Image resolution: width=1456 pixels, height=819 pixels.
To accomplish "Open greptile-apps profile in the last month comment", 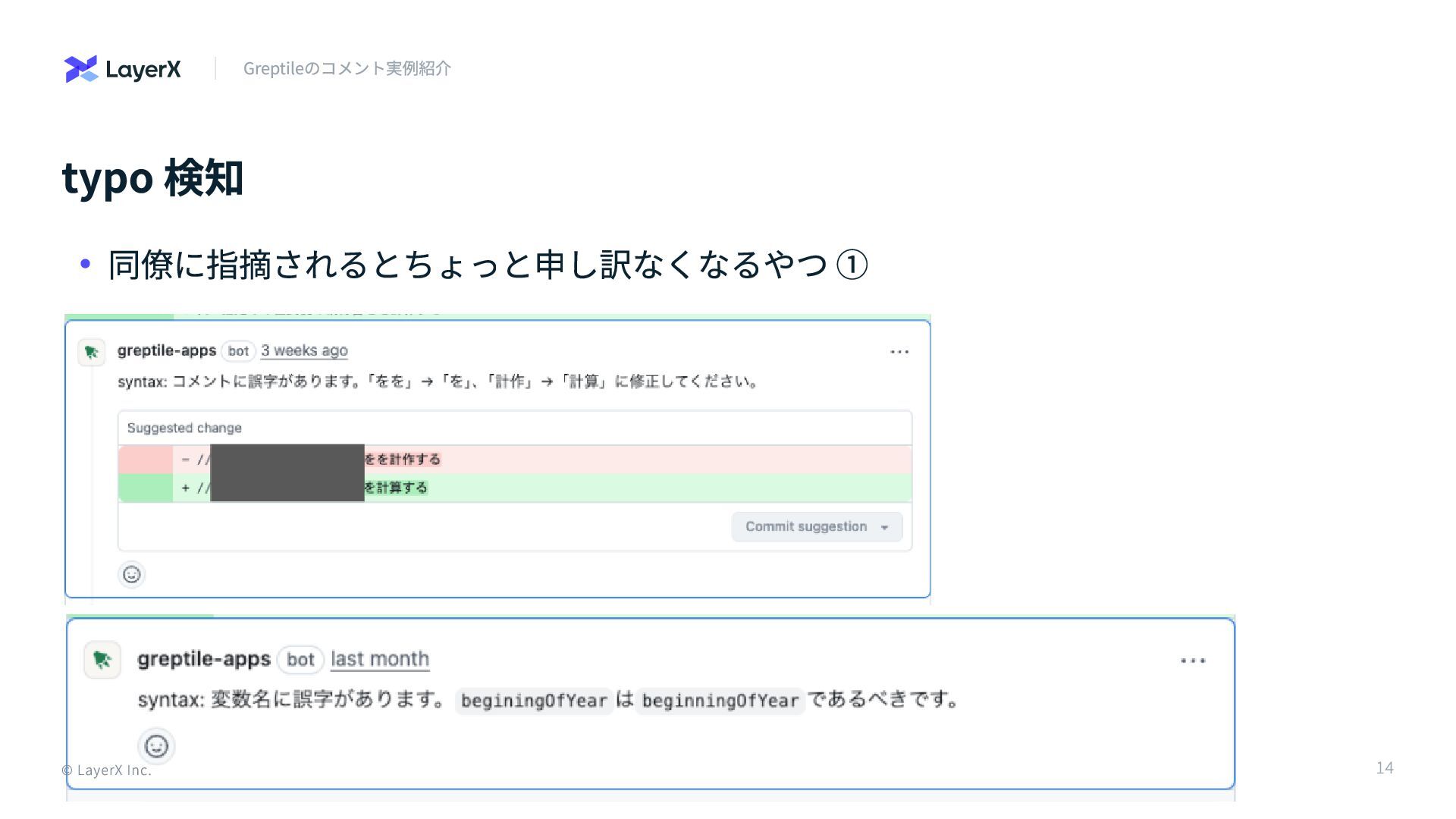I will 204,660.
